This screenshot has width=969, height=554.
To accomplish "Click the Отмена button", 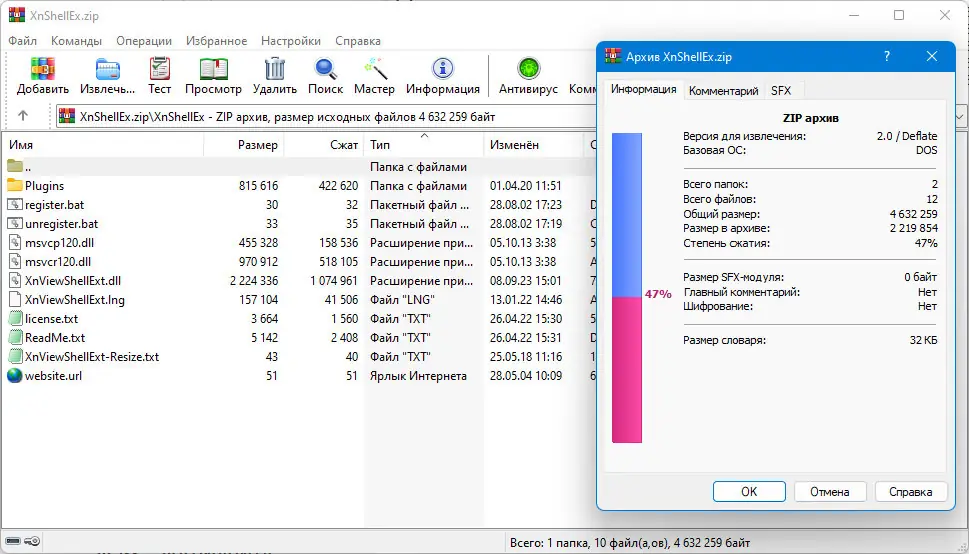I will [829, 492].
